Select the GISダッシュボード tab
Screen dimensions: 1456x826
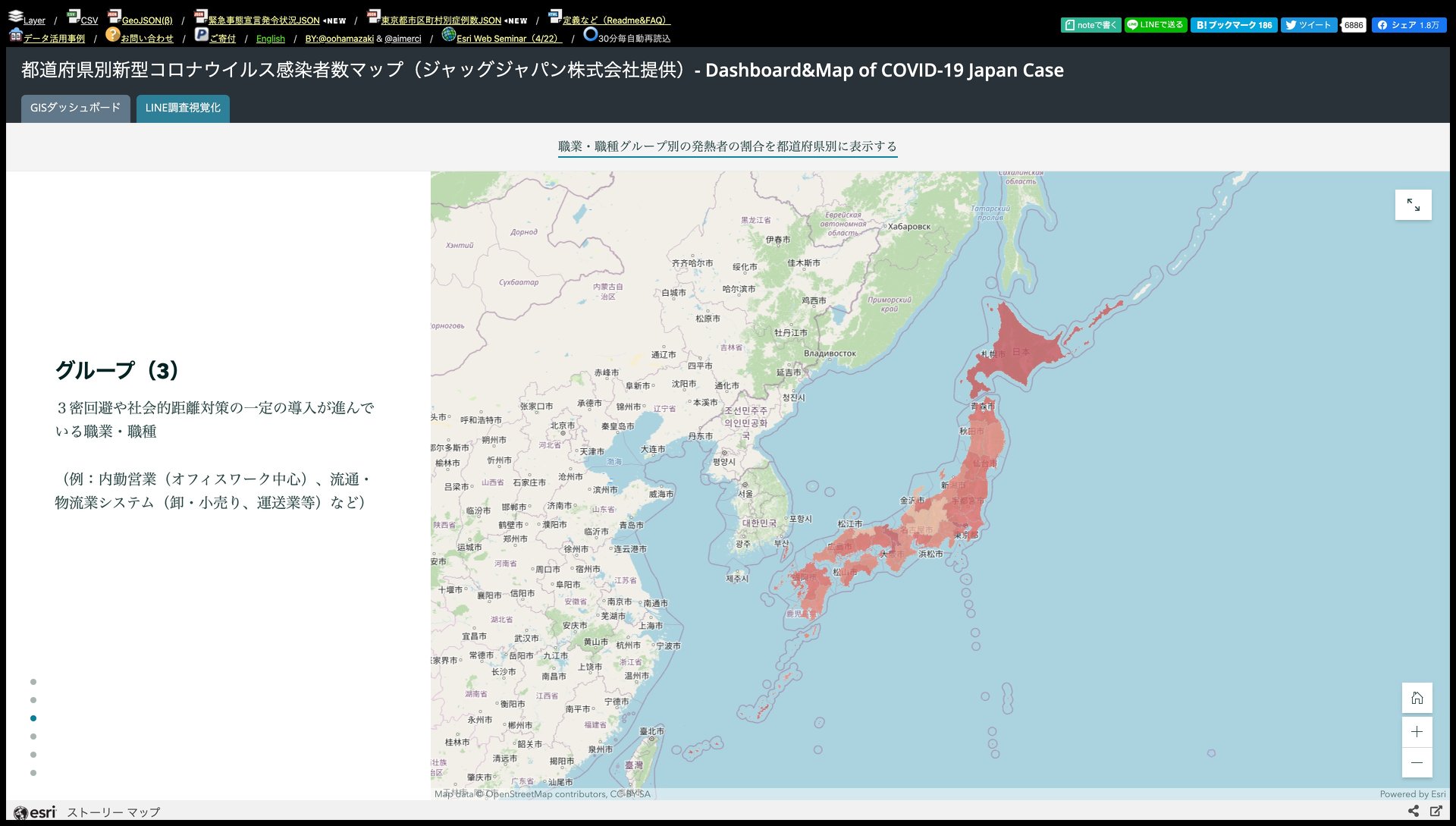(75, 108)
